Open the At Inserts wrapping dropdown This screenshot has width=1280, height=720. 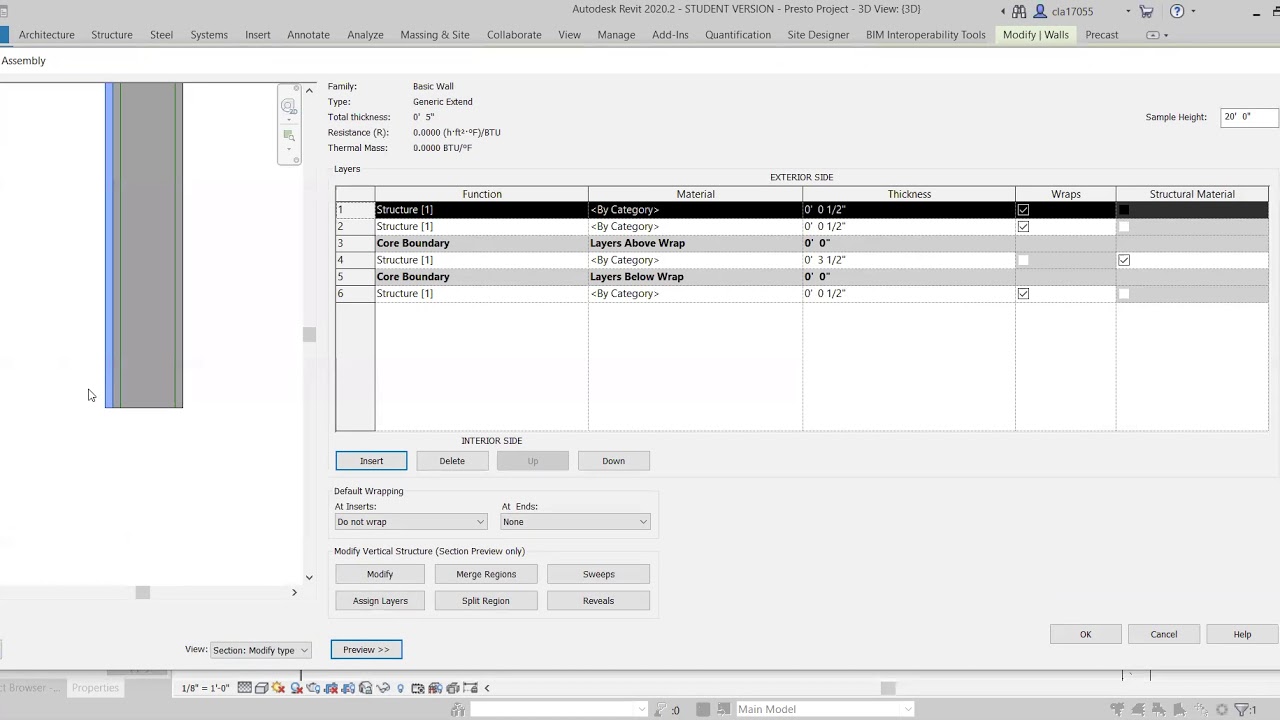pos(411,522)
